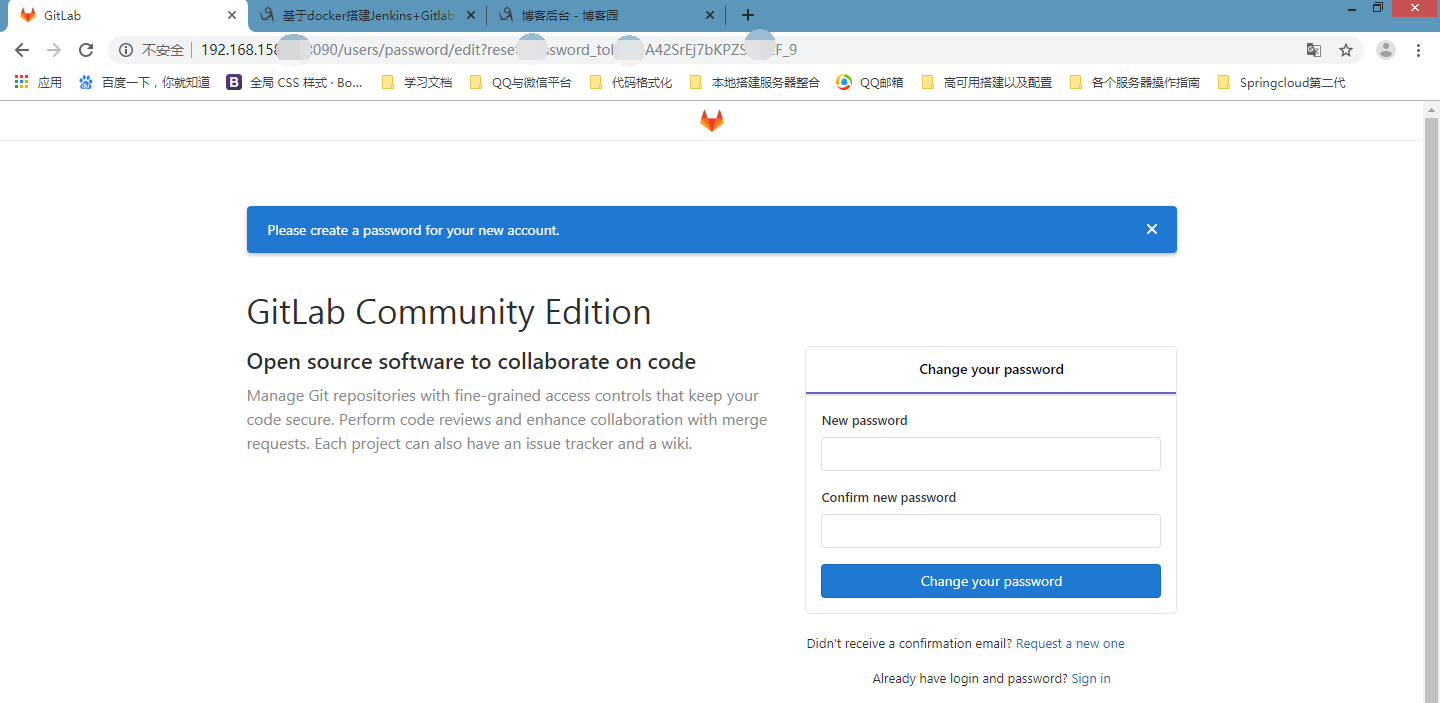This screenshot has width=1440, height=703.
Task: Click the 'New password' field label
Action: pos(864,421)
